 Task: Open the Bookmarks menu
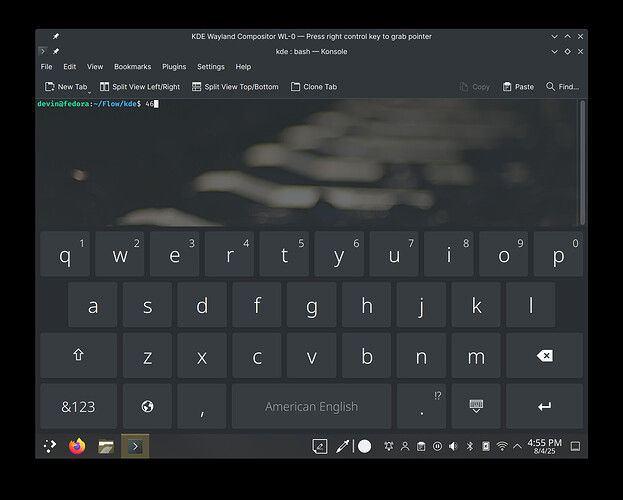click(x=132, y=67)
